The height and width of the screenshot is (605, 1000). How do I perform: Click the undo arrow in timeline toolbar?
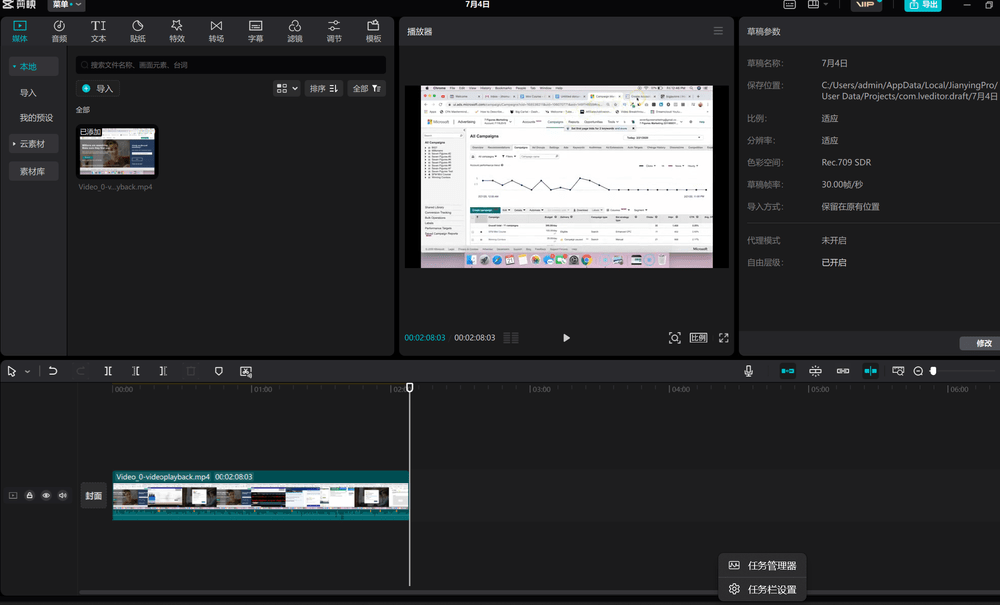53,371
